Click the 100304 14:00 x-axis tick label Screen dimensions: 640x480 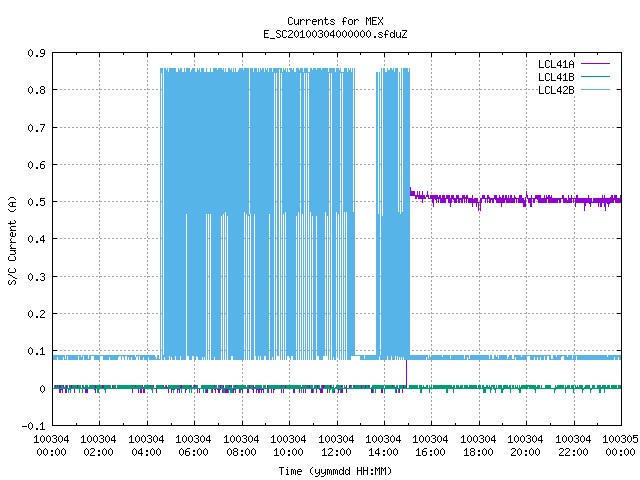[x=383, y=446]
